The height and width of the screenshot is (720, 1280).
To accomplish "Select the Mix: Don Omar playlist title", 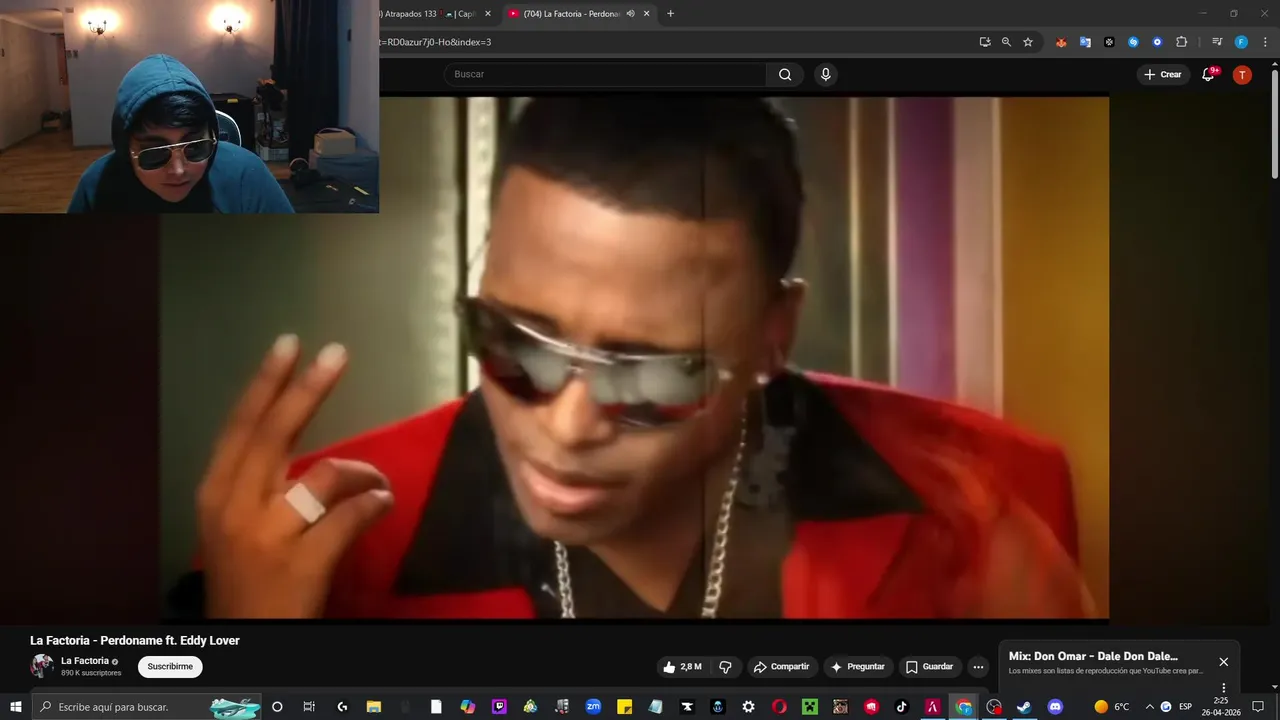I will click(x=1093, y=656).
